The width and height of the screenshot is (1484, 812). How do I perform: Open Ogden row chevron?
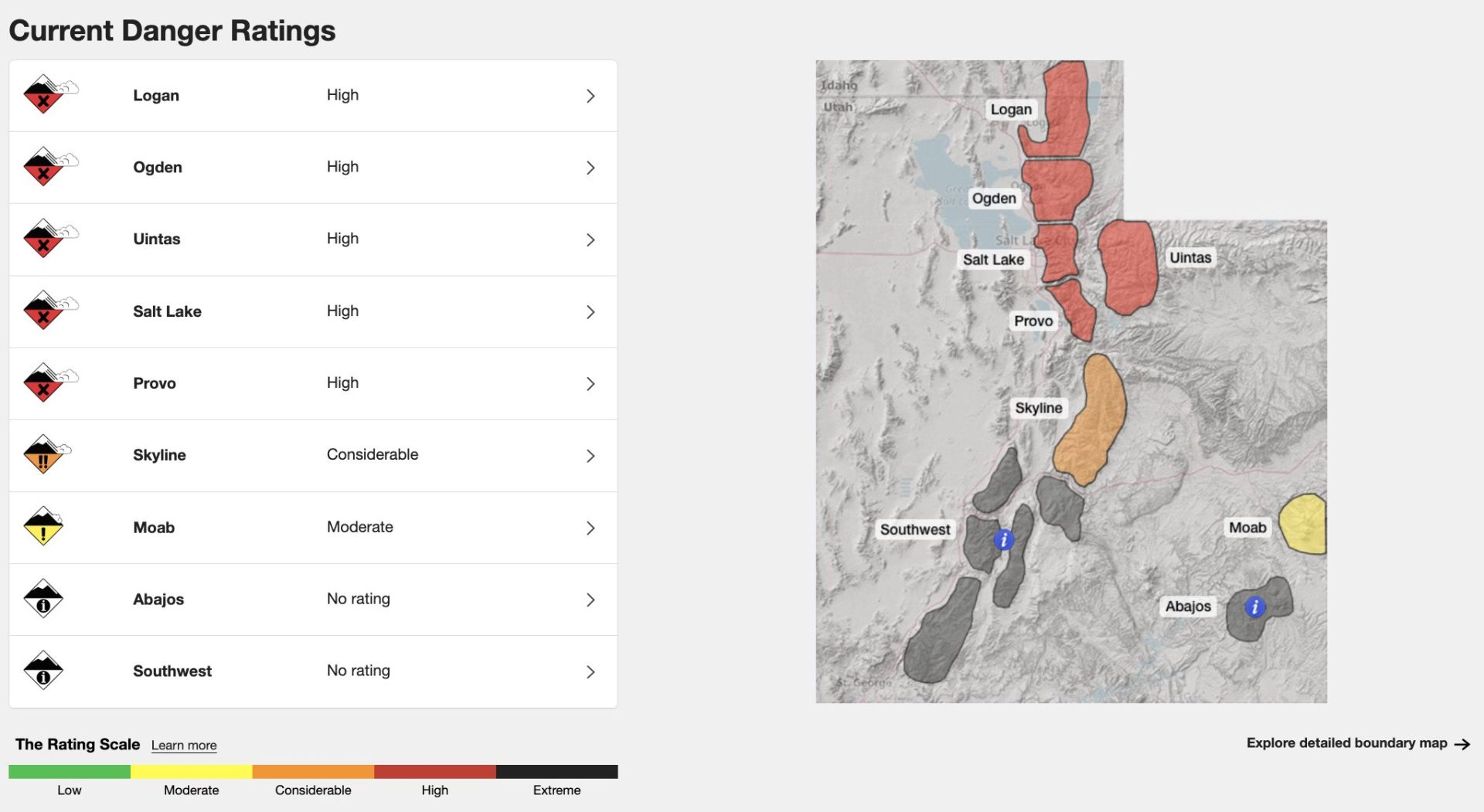(x=591, y=168)
